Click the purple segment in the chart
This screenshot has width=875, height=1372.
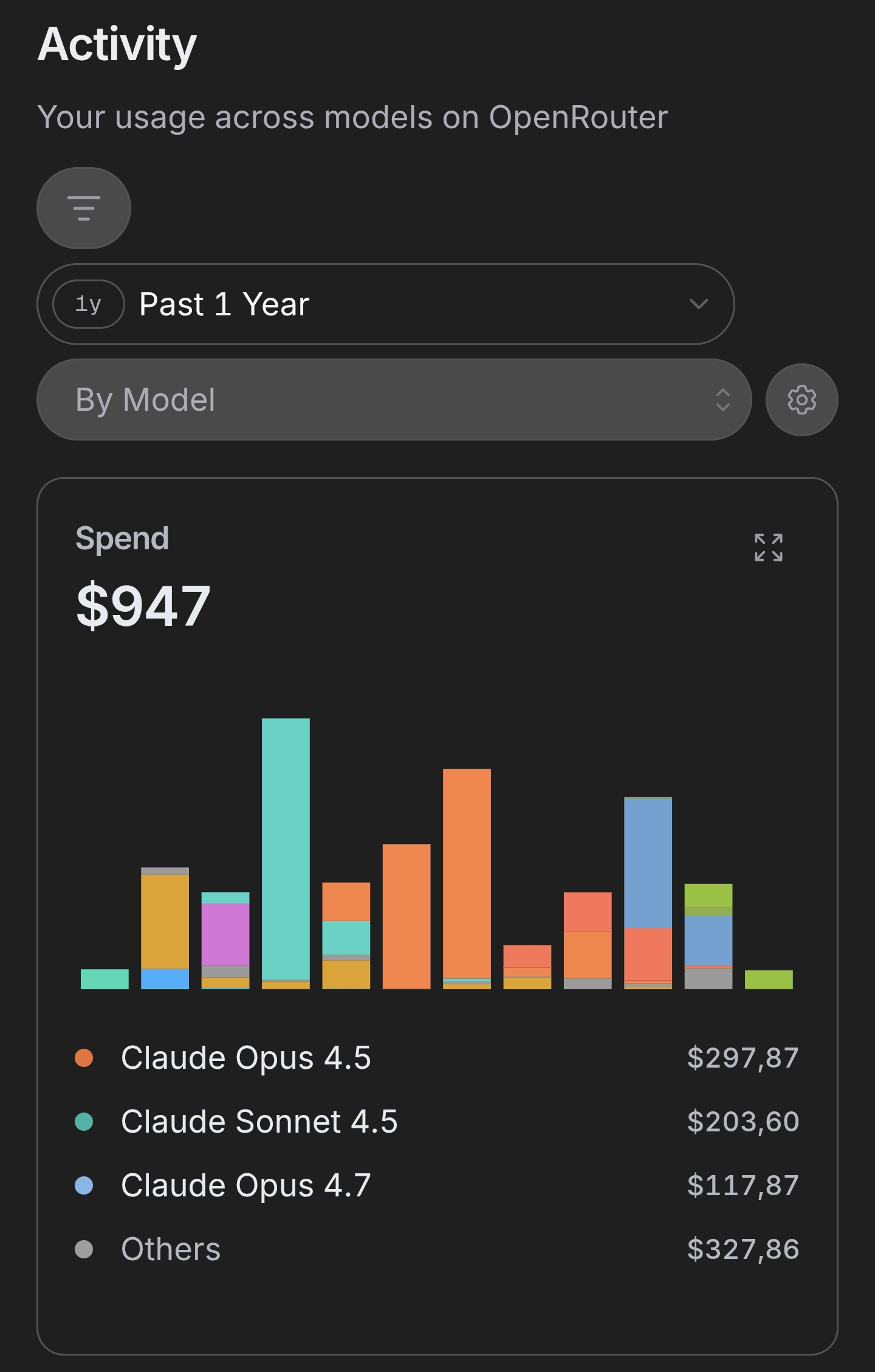[225, 935]
